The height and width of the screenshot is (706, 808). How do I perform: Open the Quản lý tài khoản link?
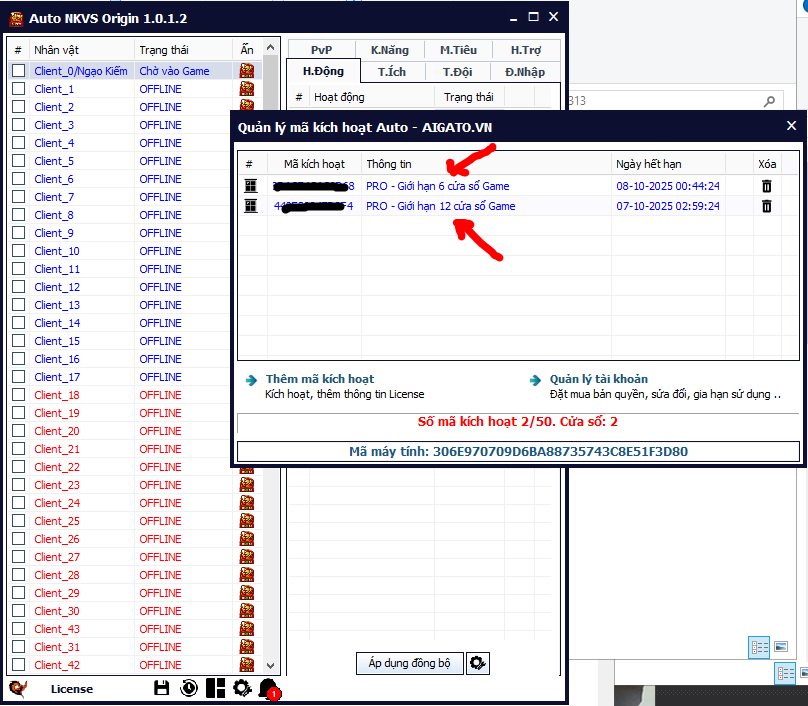coord(599,379)
